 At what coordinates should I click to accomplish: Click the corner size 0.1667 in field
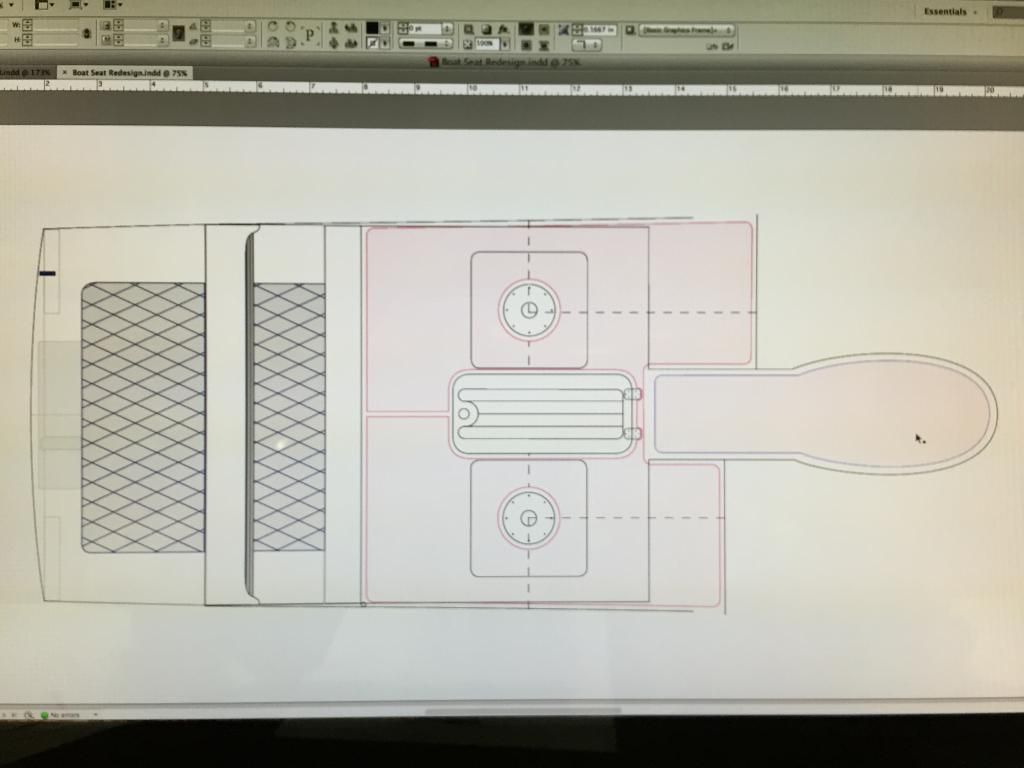(599, 30)
